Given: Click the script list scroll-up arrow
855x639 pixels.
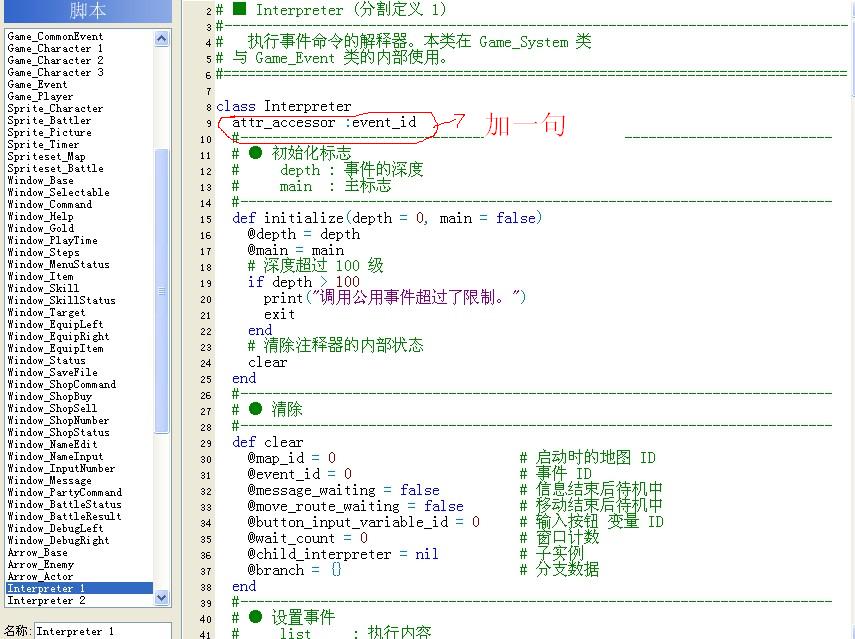Looking at the screenshot, I should click(x=161, y=38).
